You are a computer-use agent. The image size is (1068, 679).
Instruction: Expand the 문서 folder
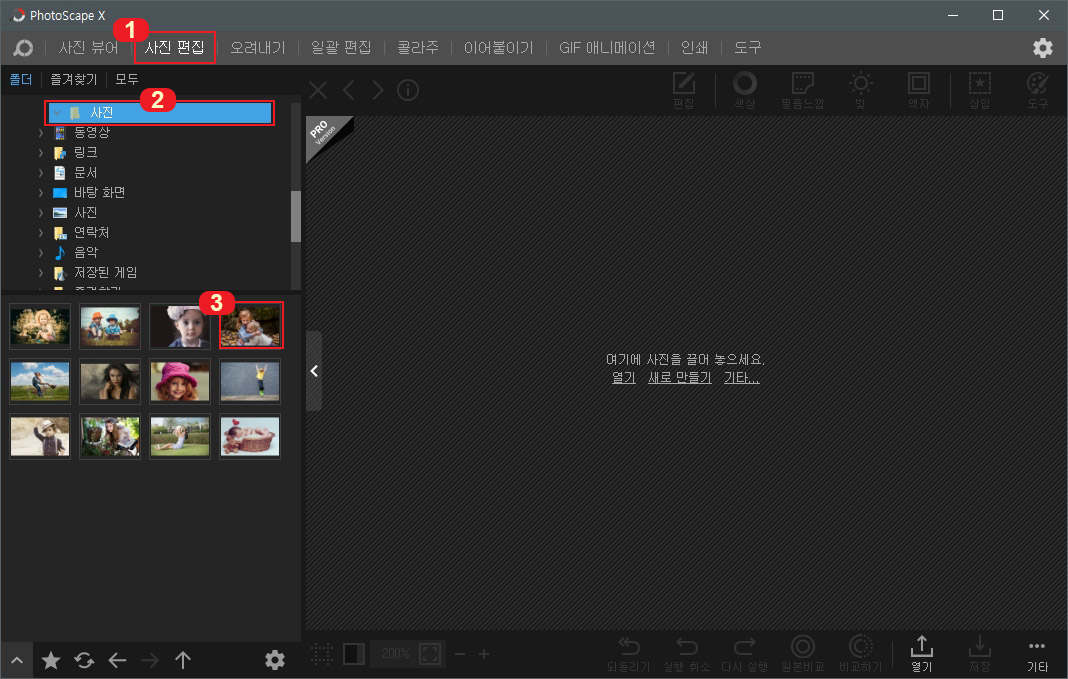tap(41, 172)
